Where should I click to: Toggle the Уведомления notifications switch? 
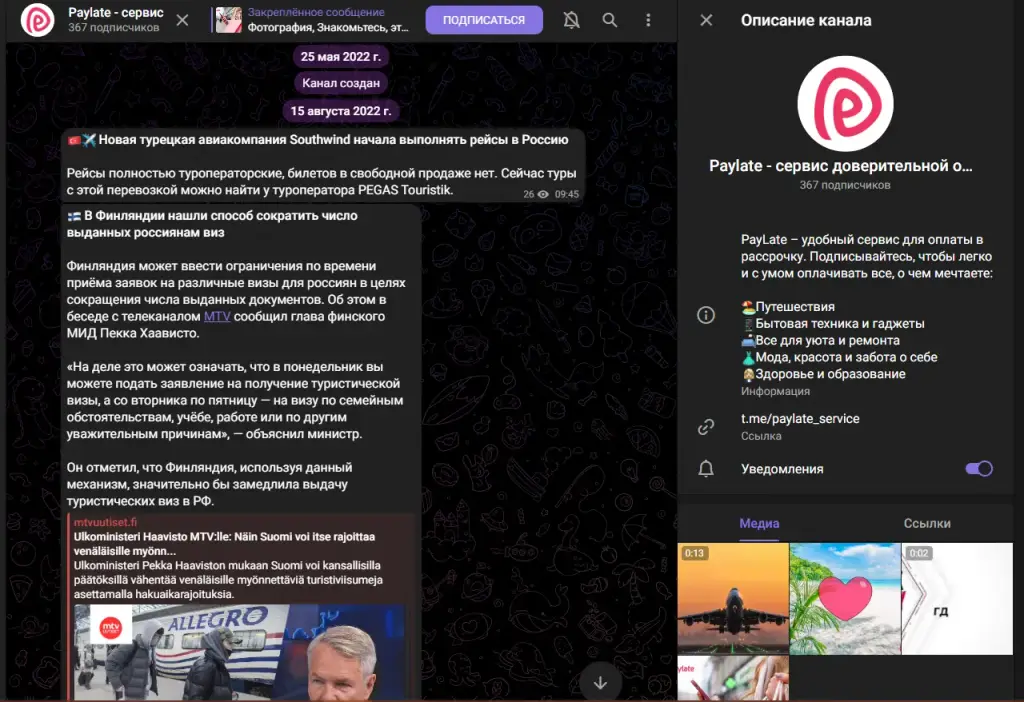tap(979, 469)
